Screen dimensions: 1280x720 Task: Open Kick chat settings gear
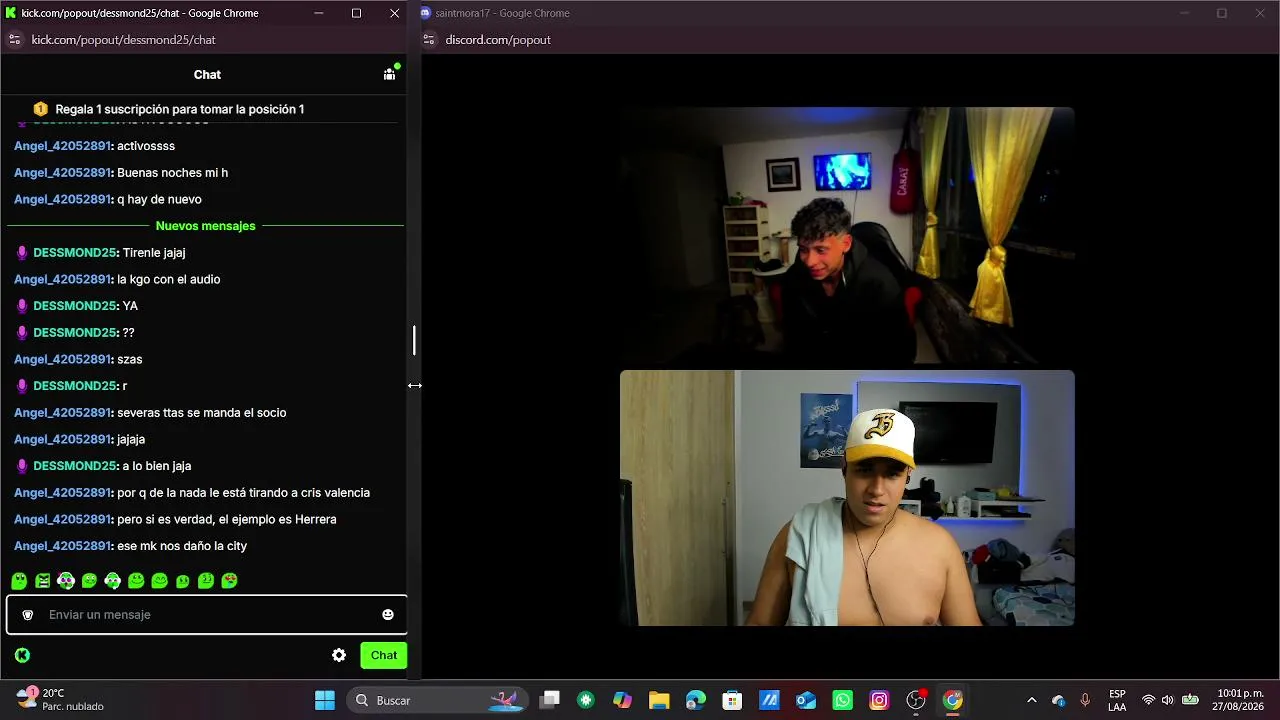339,655
